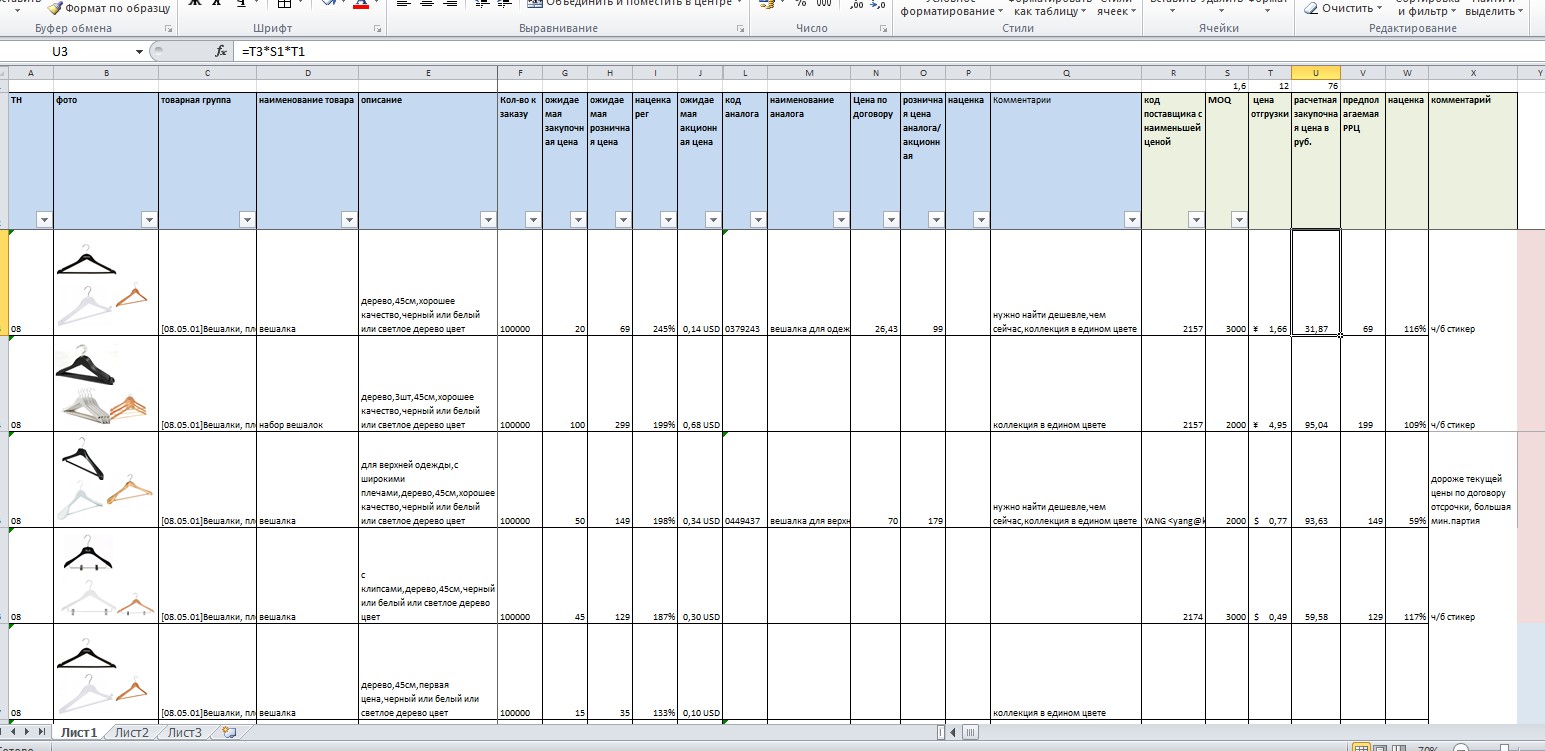This screenshot has height=751, width=1545.
Task: Click the Font Color letter A icon
Action: (x=361, y=5)
